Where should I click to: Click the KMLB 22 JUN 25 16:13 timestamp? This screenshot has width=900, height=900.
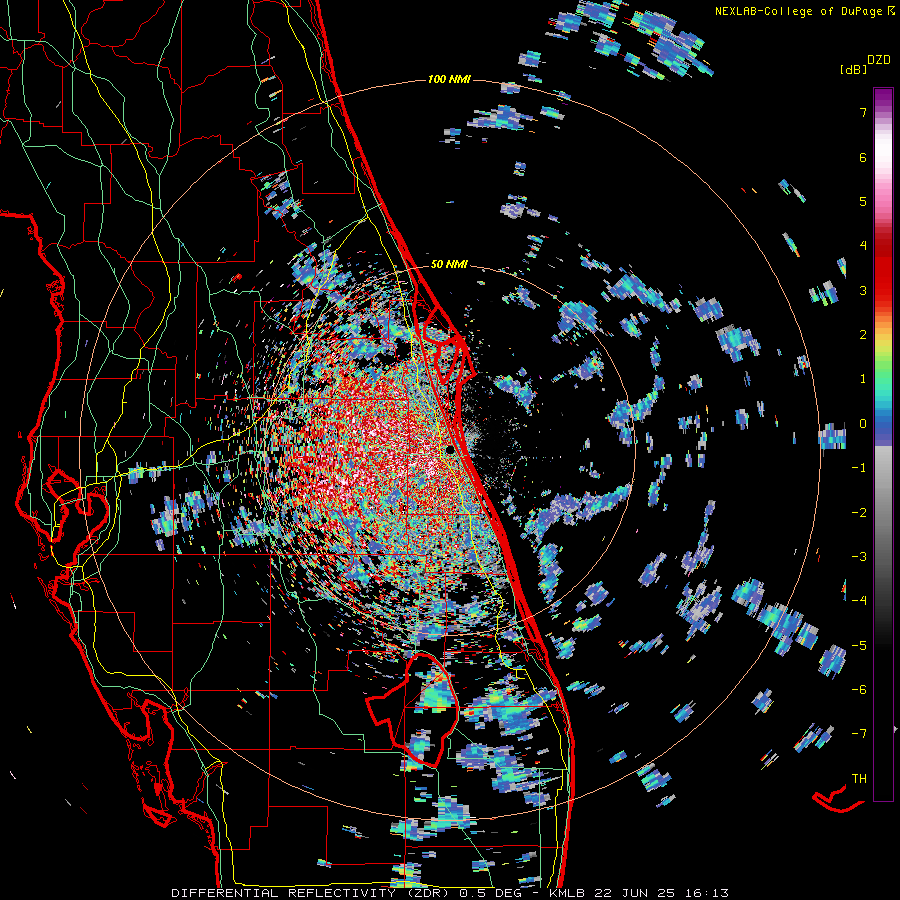639,893
